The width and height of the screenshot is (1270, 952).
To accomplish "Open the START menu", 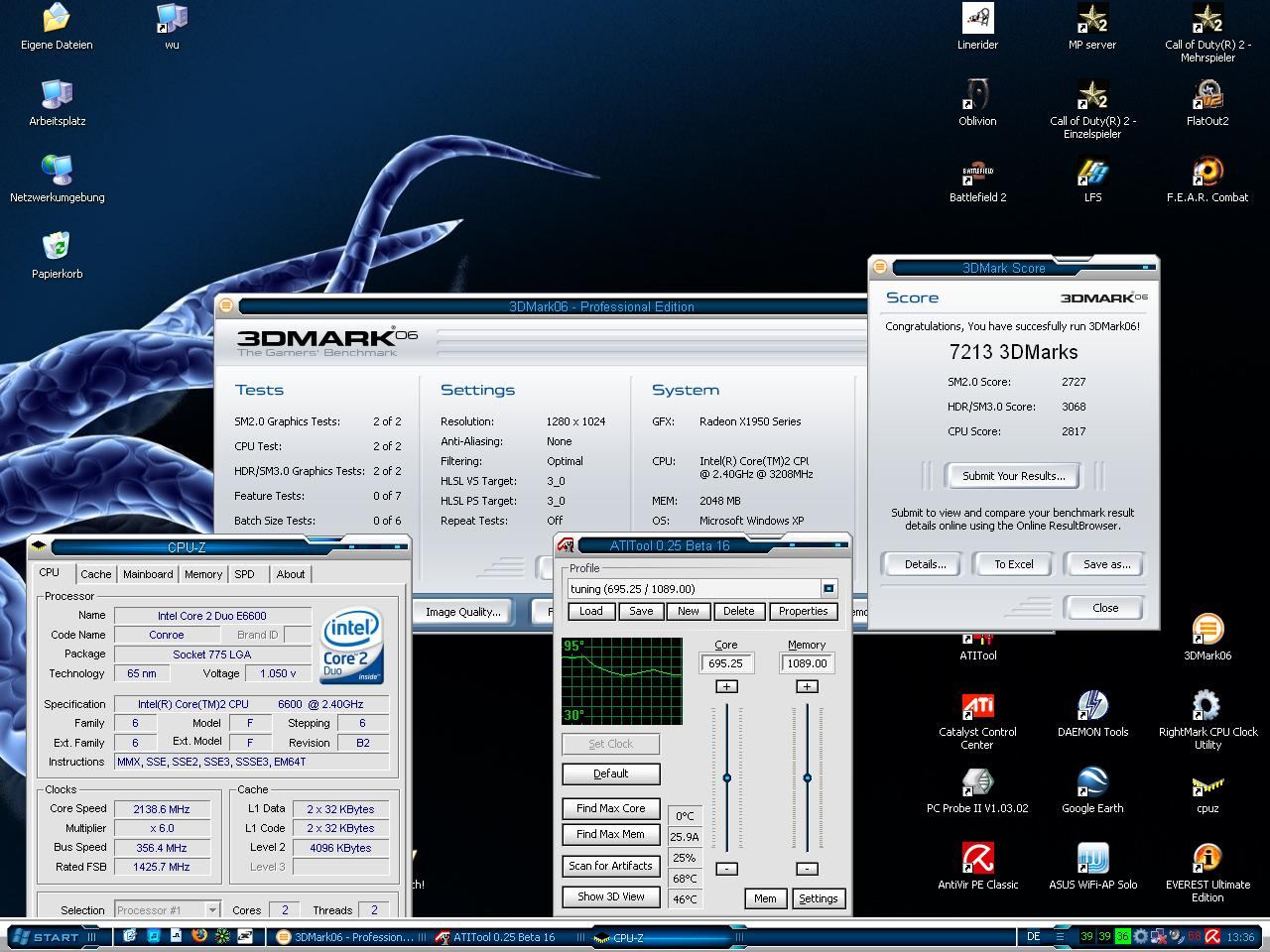I will [x=54, y=936].
